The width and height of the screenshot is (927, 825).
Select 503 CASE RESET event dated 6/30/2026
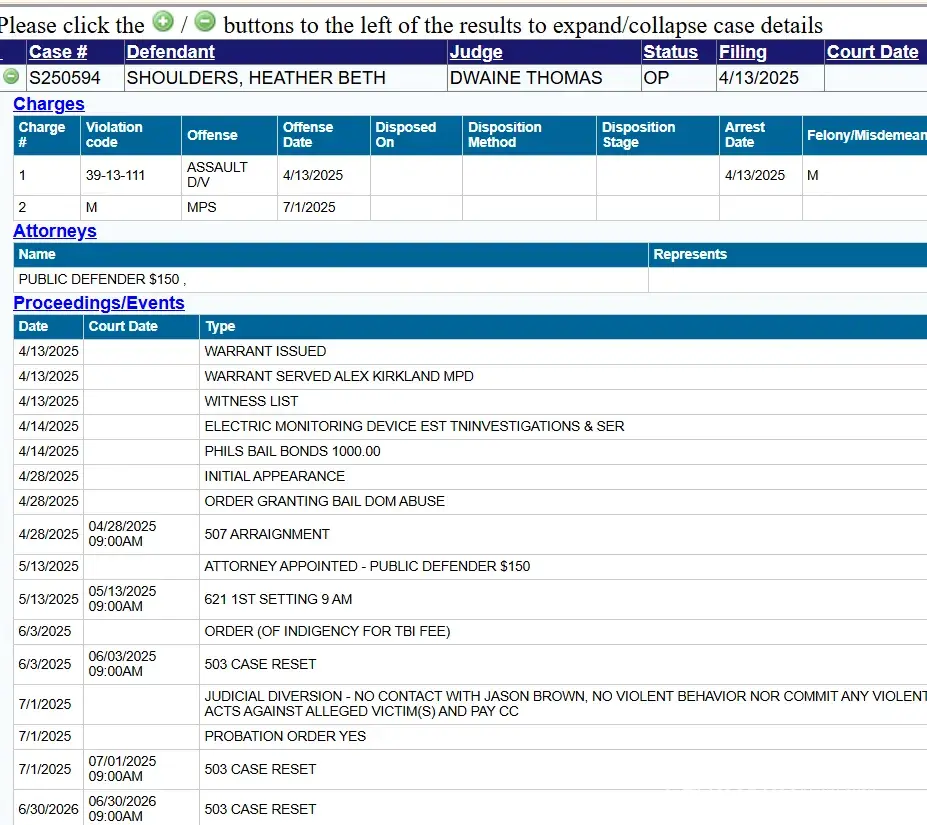coord(260,809)
